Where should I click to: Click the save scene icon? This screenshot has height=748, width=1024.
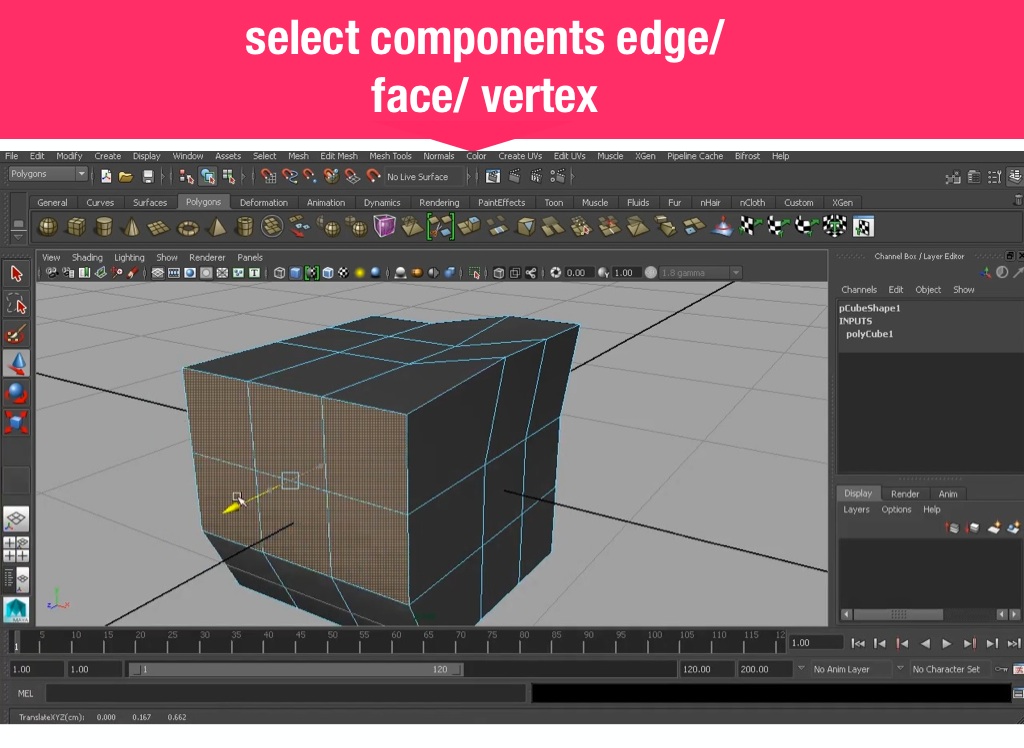[x=148, y=177]
